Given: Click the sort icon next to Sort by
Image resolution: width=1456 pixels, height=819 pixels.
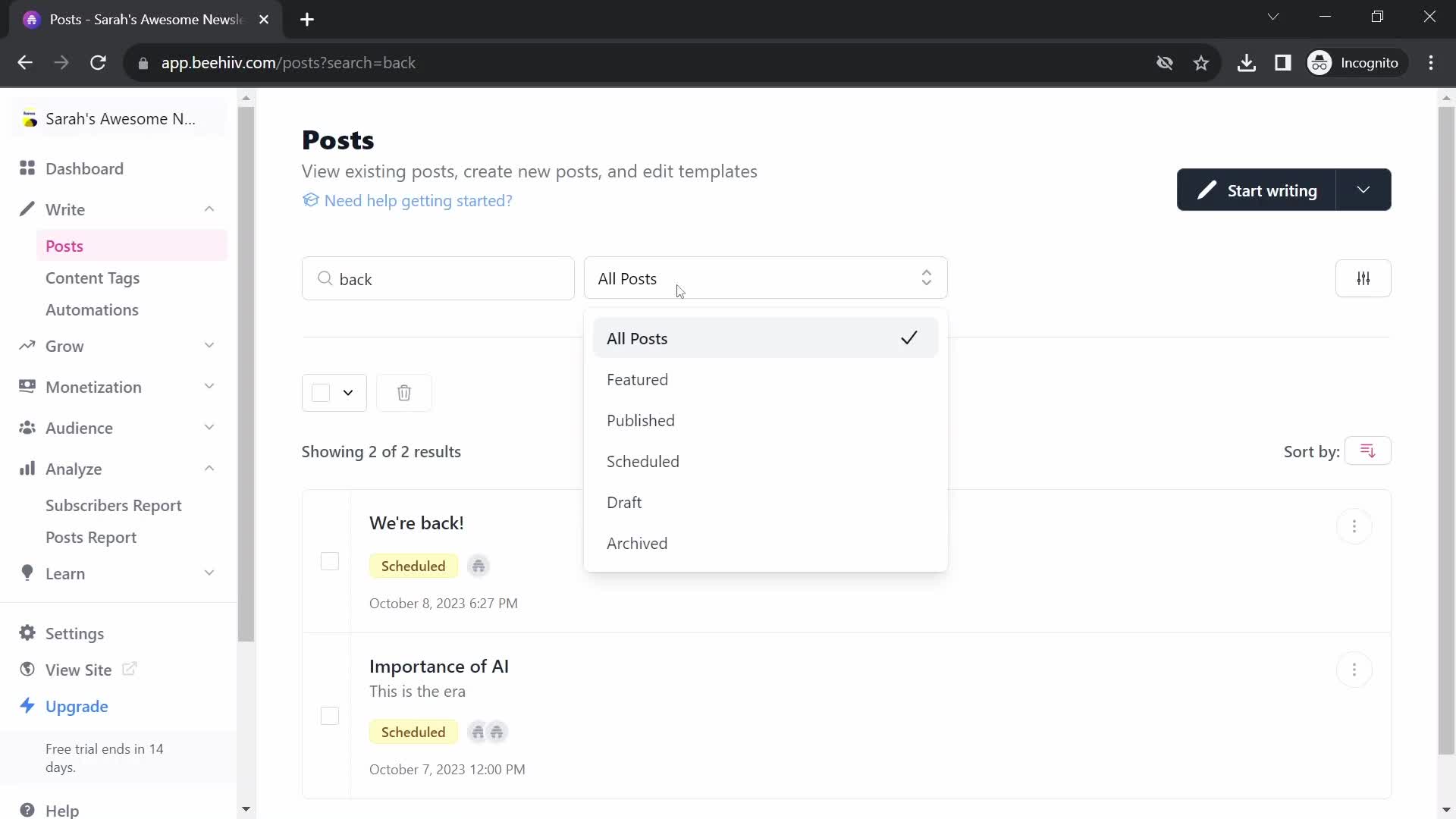Looking at the screenshot, I should (1368, 451).
